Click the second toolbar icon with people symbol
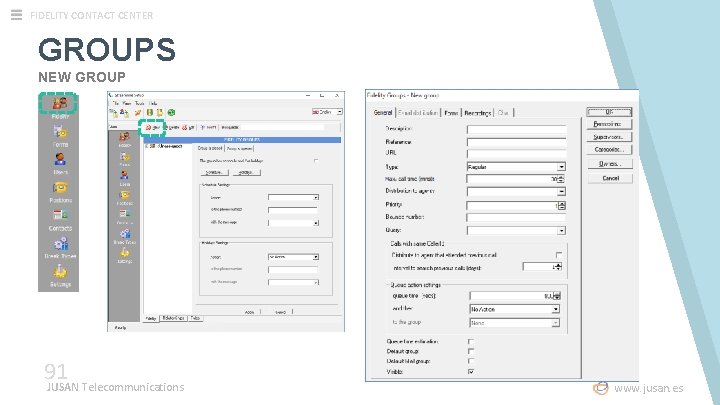Viewport: 720px width, 405px height. (x=124, y=112)
